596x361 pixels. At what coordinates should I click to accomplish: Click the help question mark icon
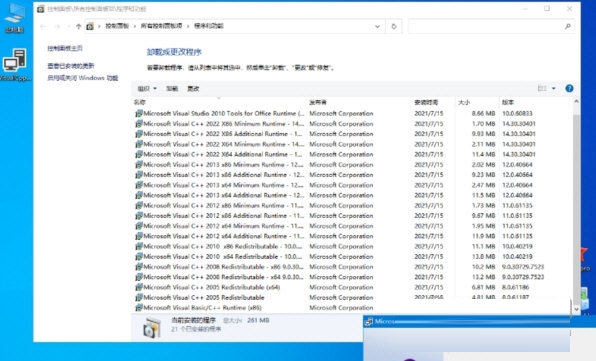569,89
